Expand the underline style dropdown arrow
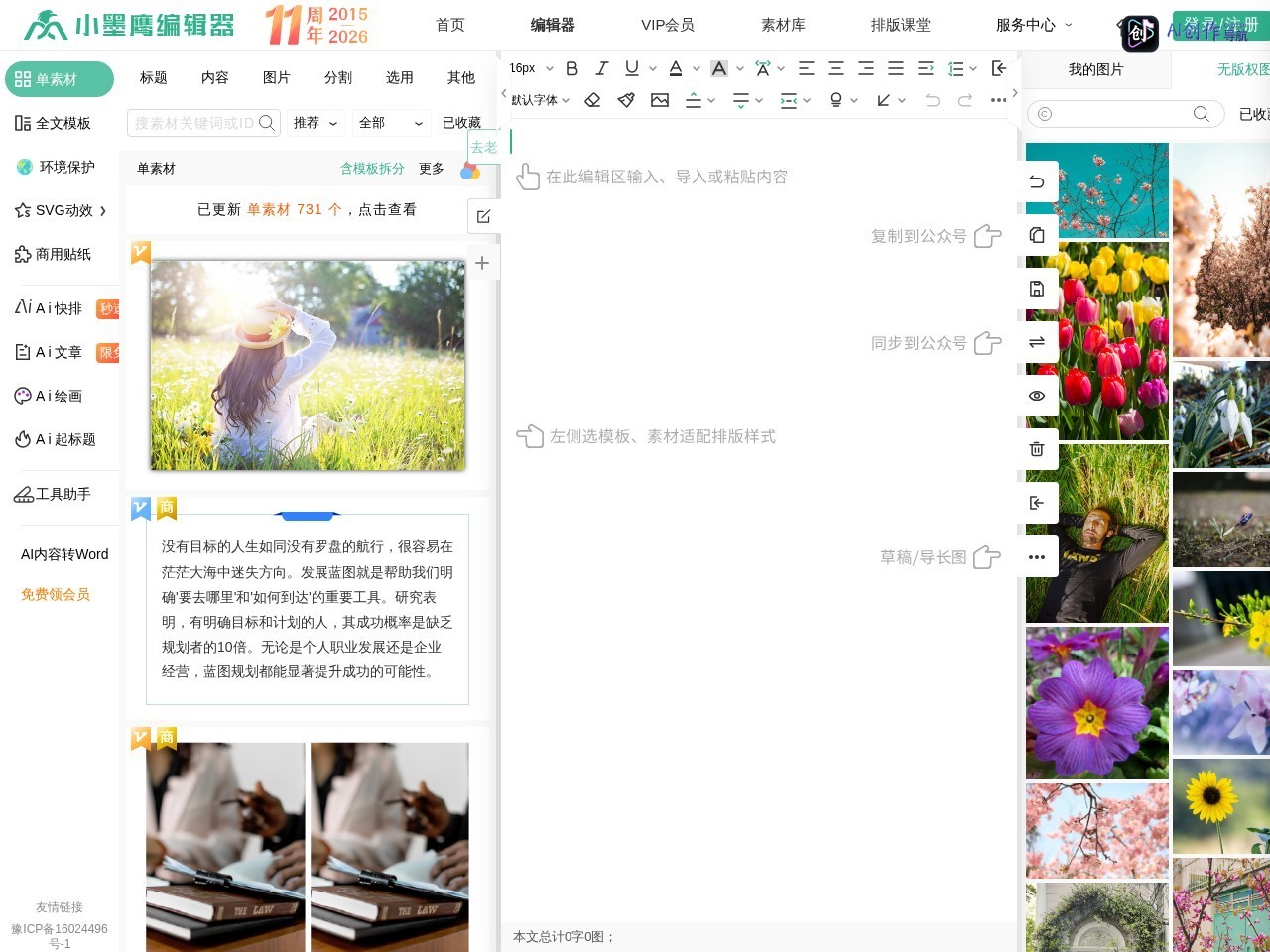 tap(652, 69)
